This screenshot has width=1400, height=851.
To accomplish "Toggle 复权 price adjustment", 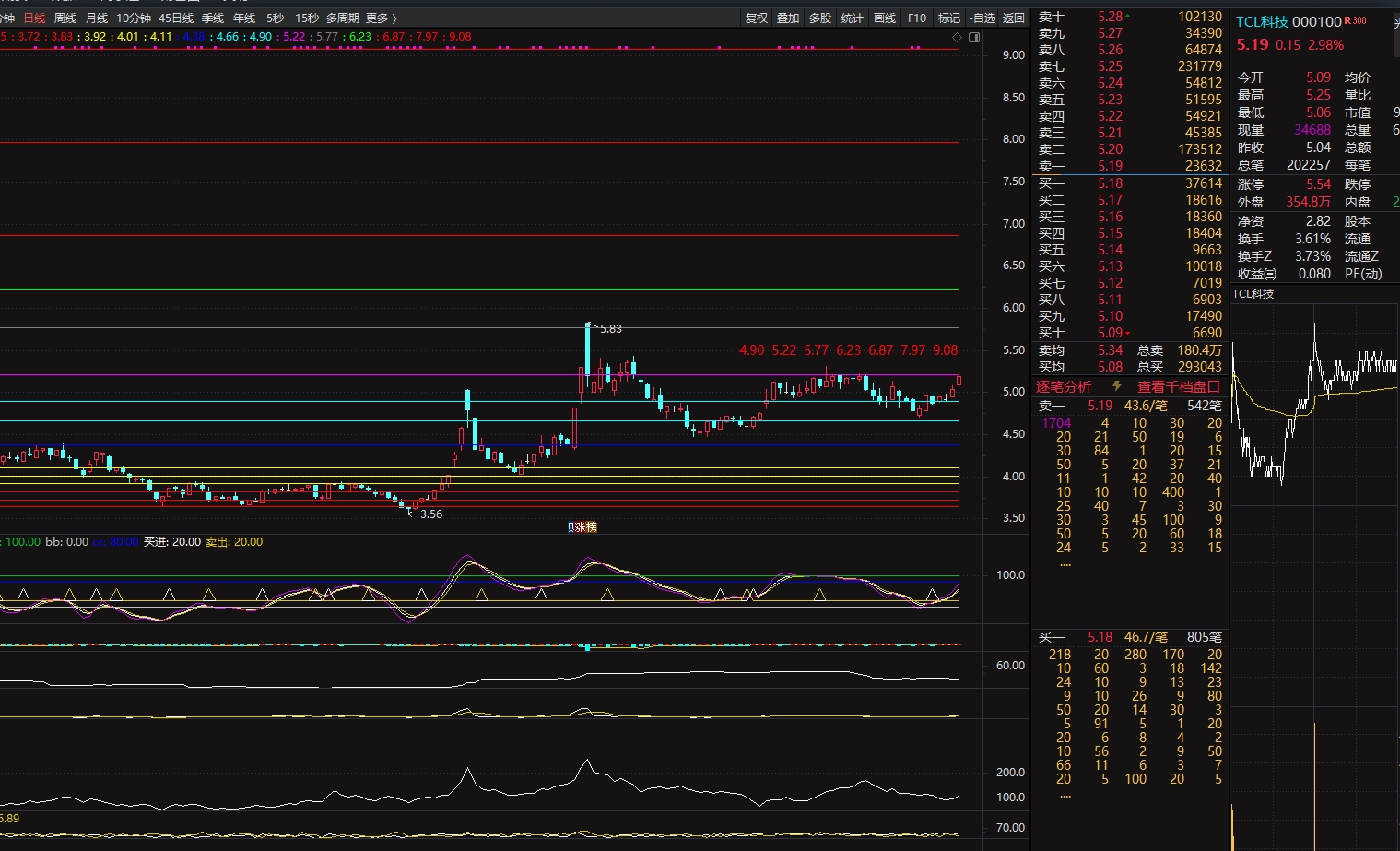I will 757,18.
